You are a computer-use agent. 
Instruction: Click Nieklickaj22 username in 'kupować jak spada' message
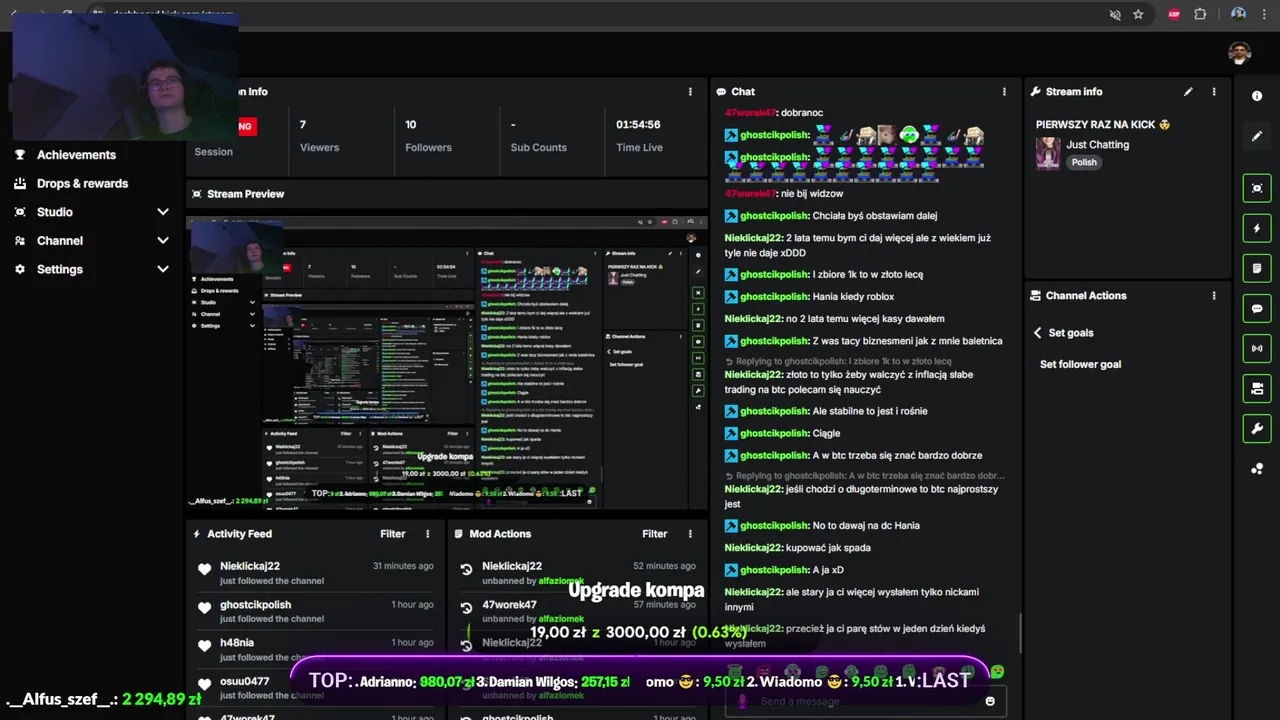point(753,548)
